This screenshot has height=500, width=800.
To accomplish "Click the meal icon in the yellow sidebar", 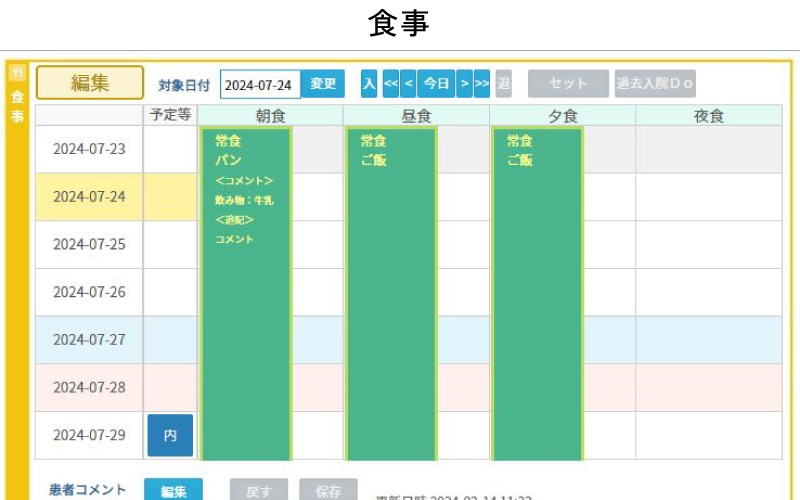I will pos(17,73).
